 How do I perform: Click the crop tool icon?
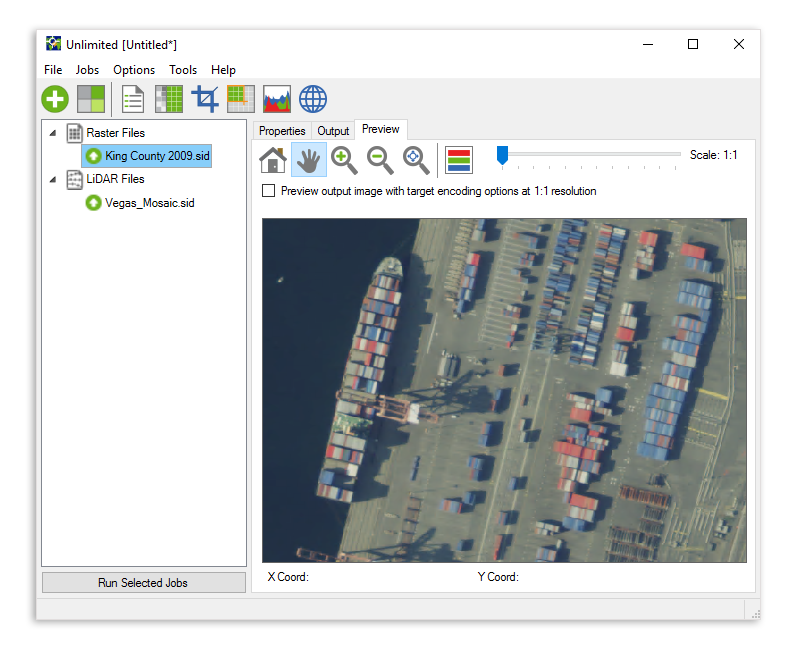[205, 99]
